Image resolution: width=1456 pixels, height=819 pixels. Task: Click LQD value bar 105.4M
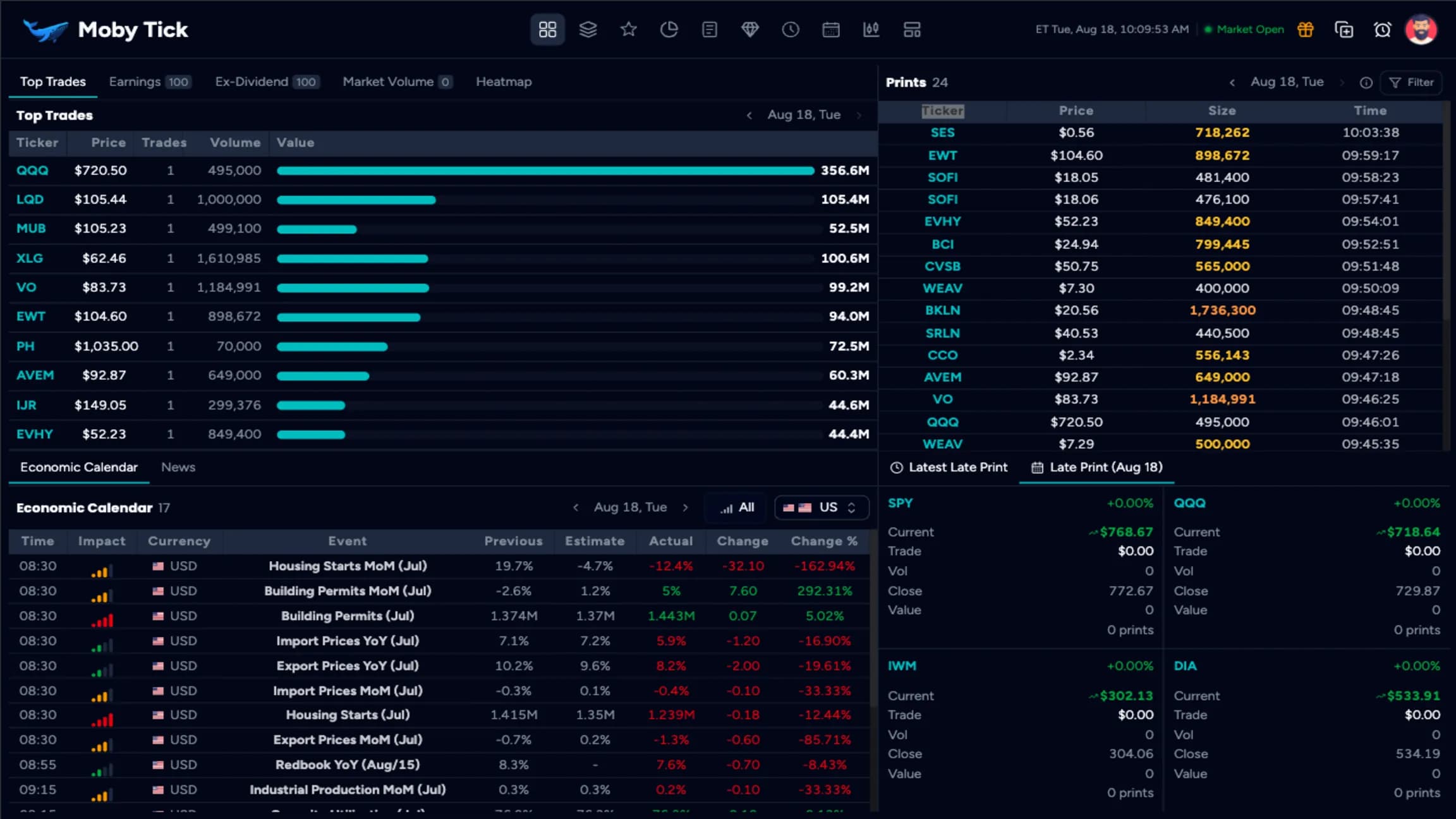356,200
